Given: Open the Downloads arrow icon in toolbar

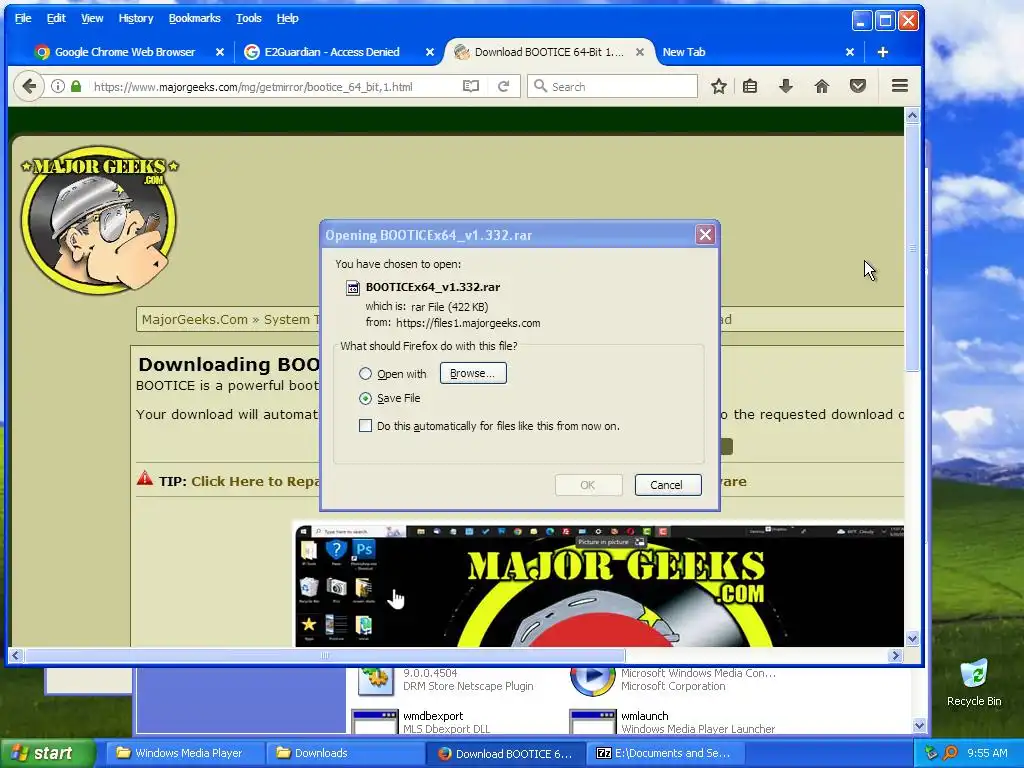Looking at the screenshot, I should point(786,86).
